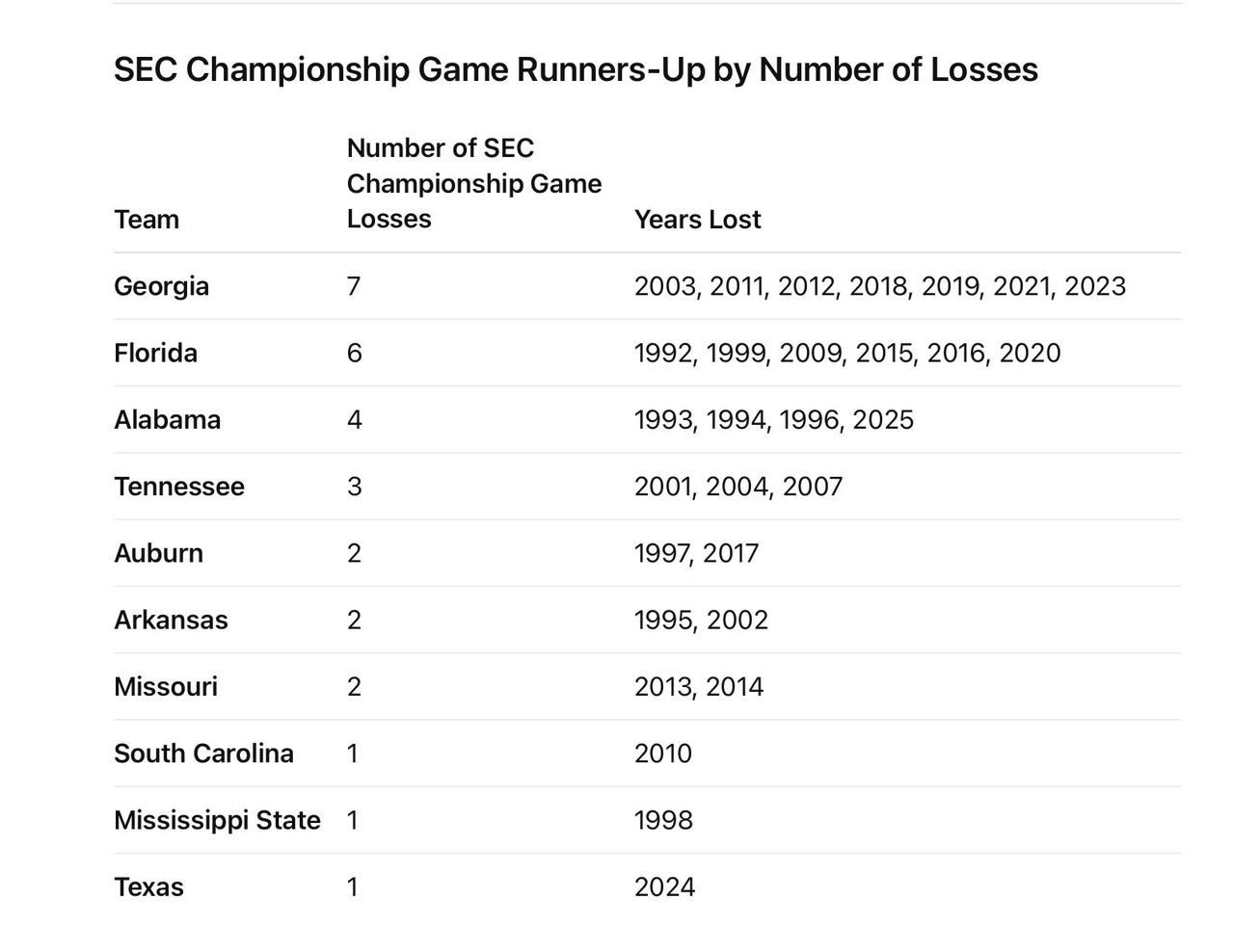
Task: Select the Tennessee team cell
Action: click(x=179, y=486)
